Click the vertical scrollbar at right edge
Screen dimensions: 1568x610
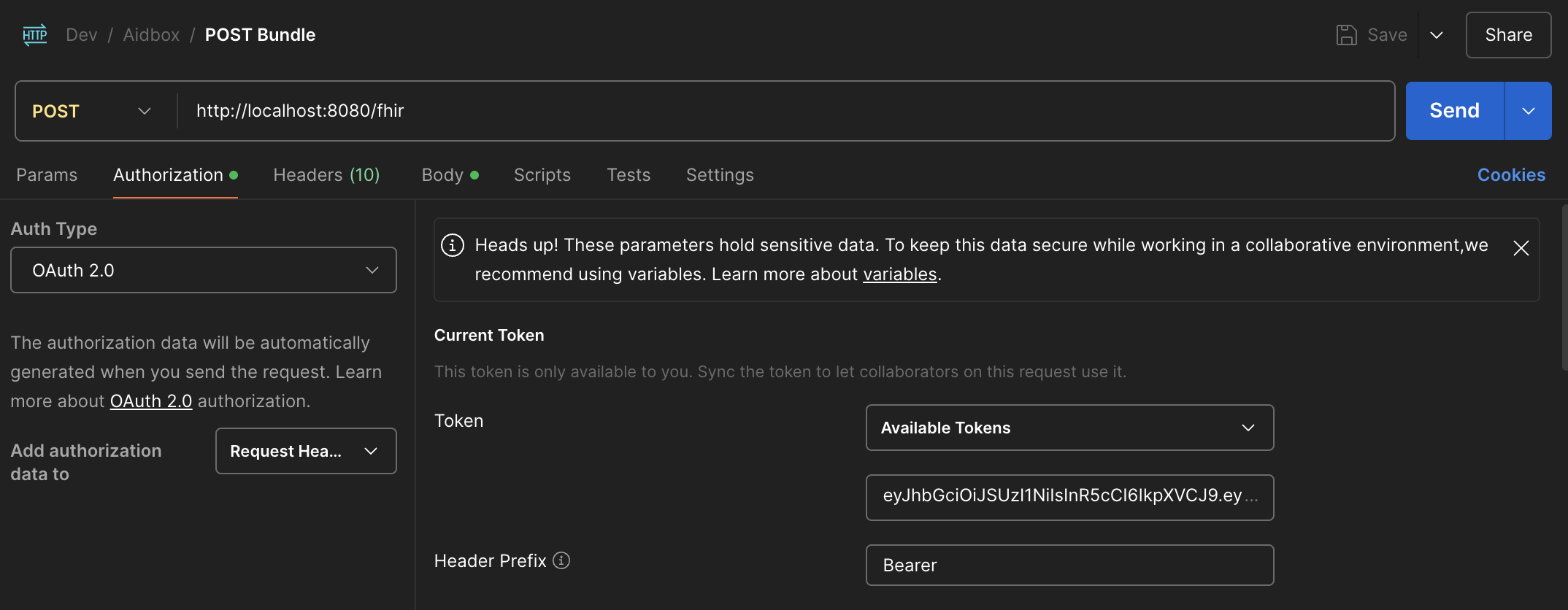[x=1564, y=288]
